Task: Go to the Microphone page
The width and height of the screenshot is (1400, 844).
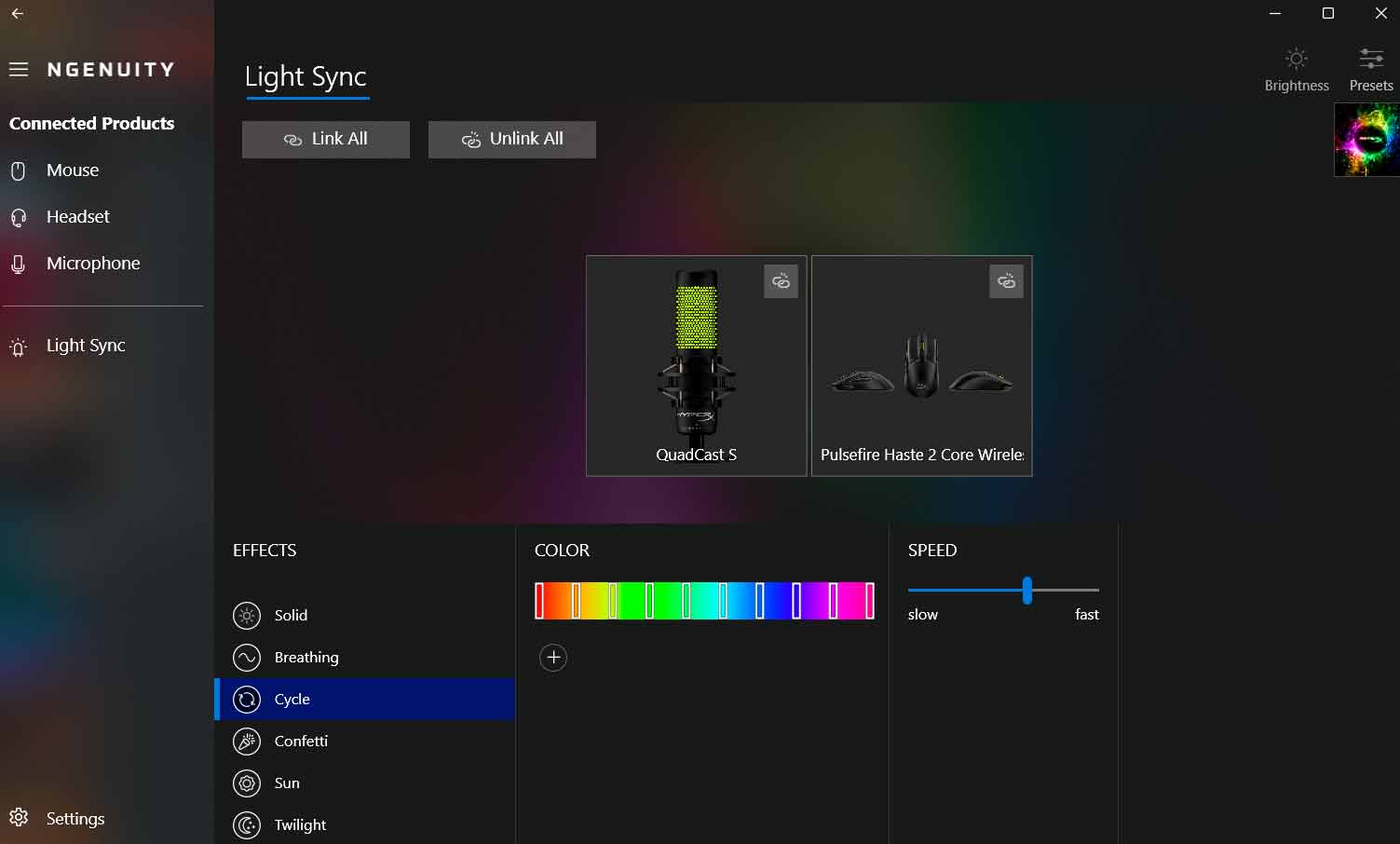Action: click(92, 264)
